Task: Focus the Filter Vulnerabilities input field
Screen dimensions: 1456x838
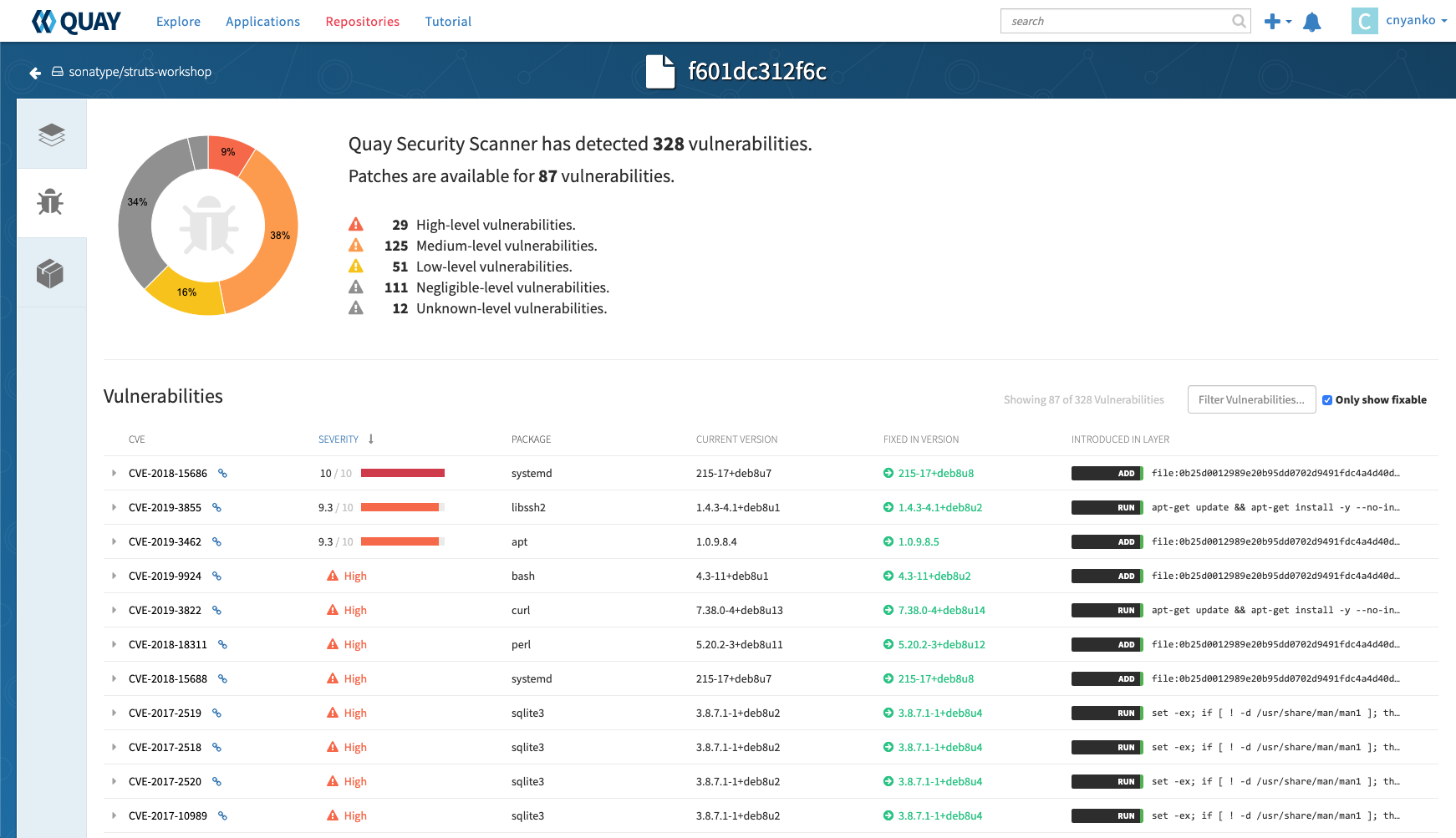Action: point(1251,400)
